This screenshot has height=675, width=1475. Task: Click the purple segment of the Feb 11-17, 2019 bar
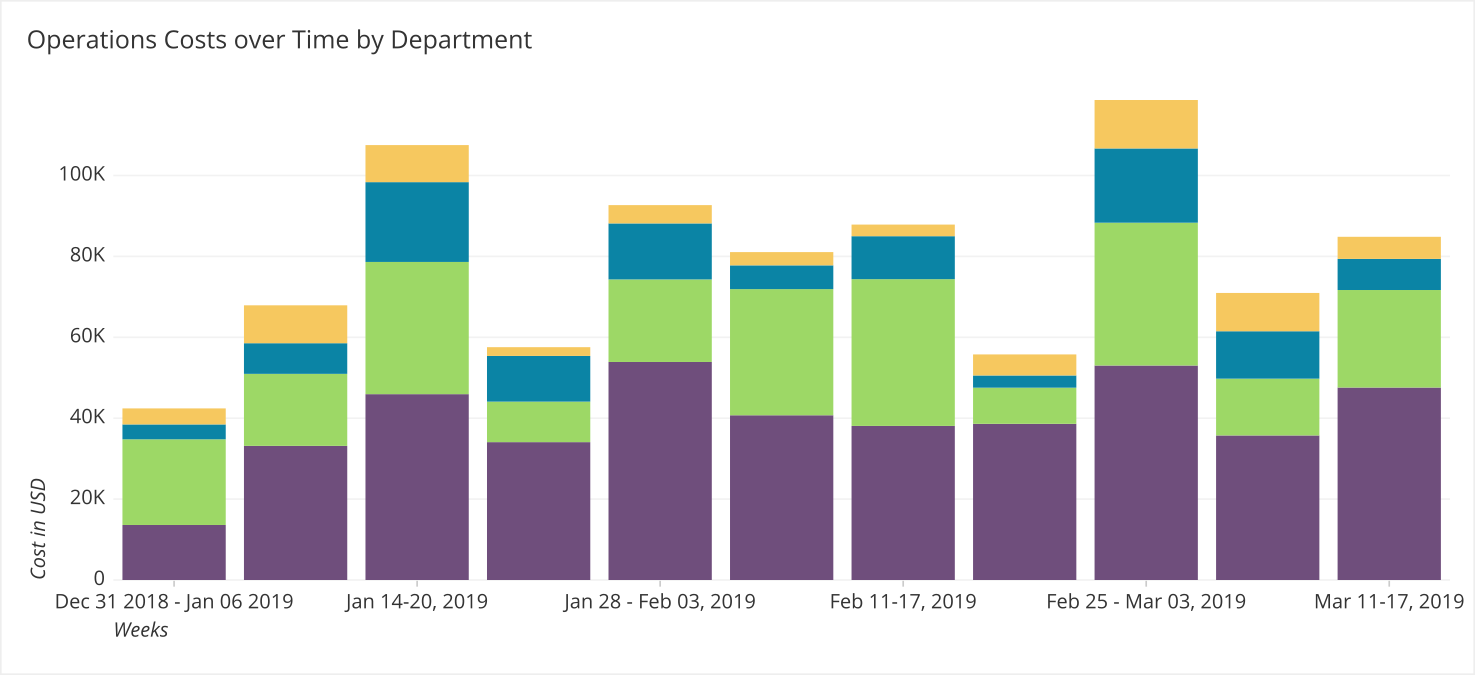point(903,503)
